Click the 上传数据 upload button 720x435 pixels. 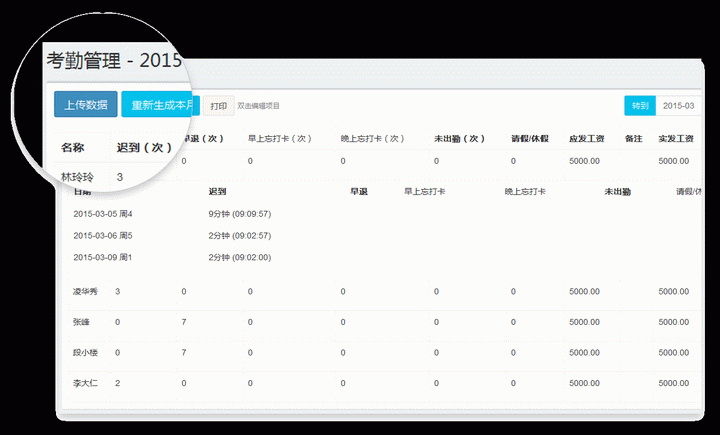(86, 104)
